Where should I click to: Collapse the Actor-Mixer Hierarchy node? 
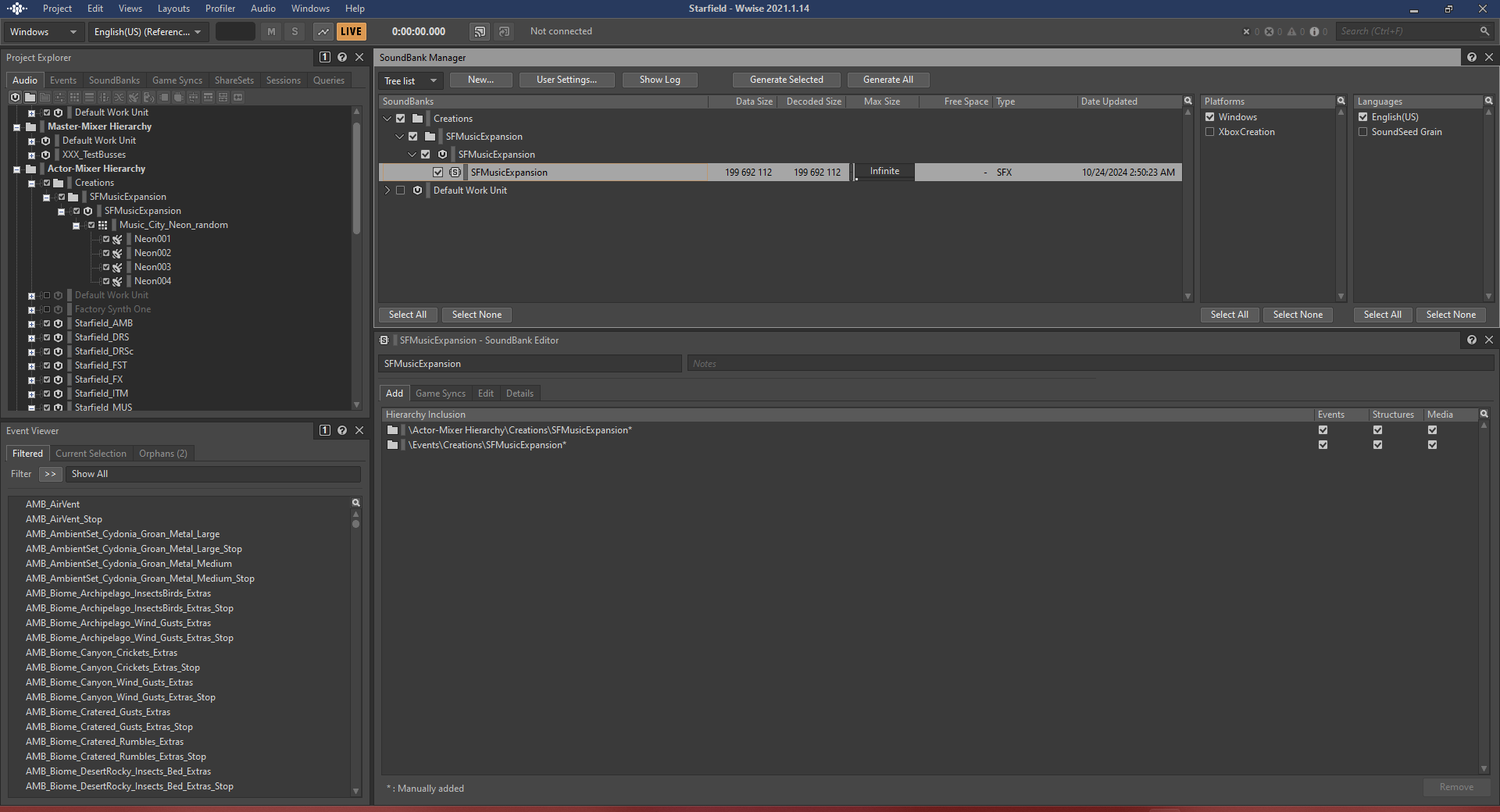coord(16,169)
